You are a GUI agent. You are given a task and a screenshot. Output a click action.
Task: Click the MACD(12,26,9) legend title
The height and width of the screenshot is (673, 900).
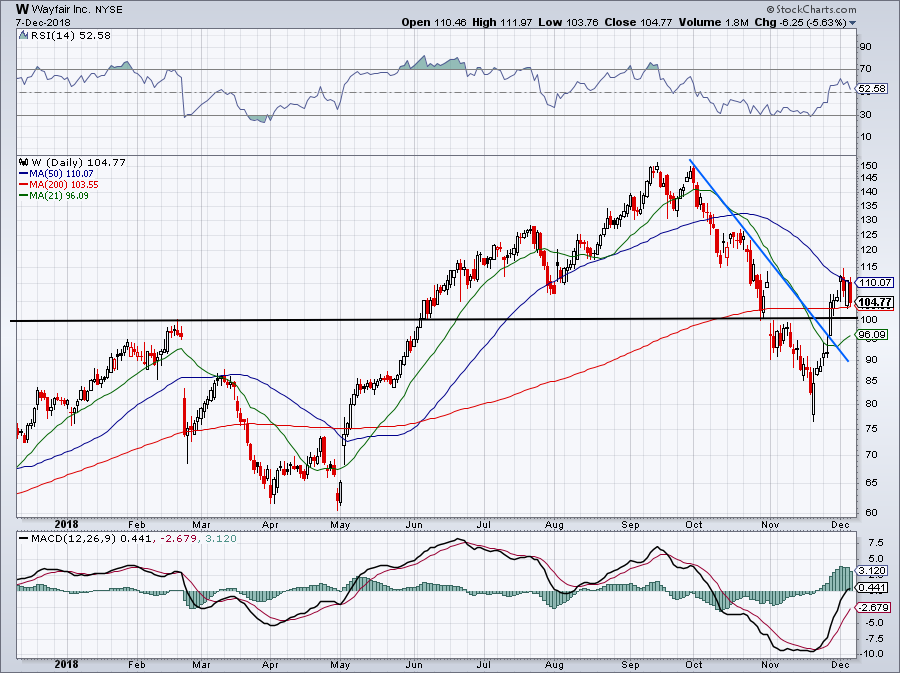pyautogui.click(x=75, y=539)
